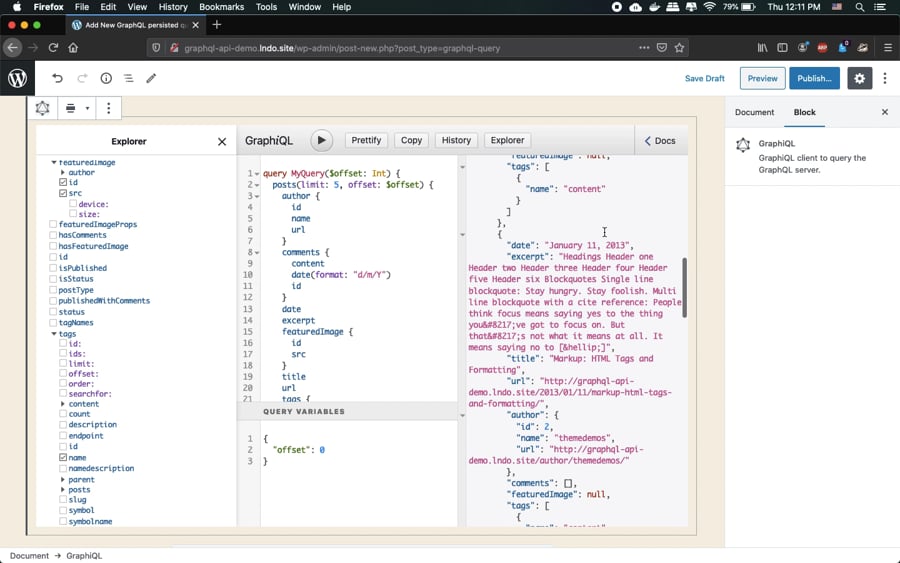Open the History menu in menu bar
The image size is (900, 563).
click(173, 7)
